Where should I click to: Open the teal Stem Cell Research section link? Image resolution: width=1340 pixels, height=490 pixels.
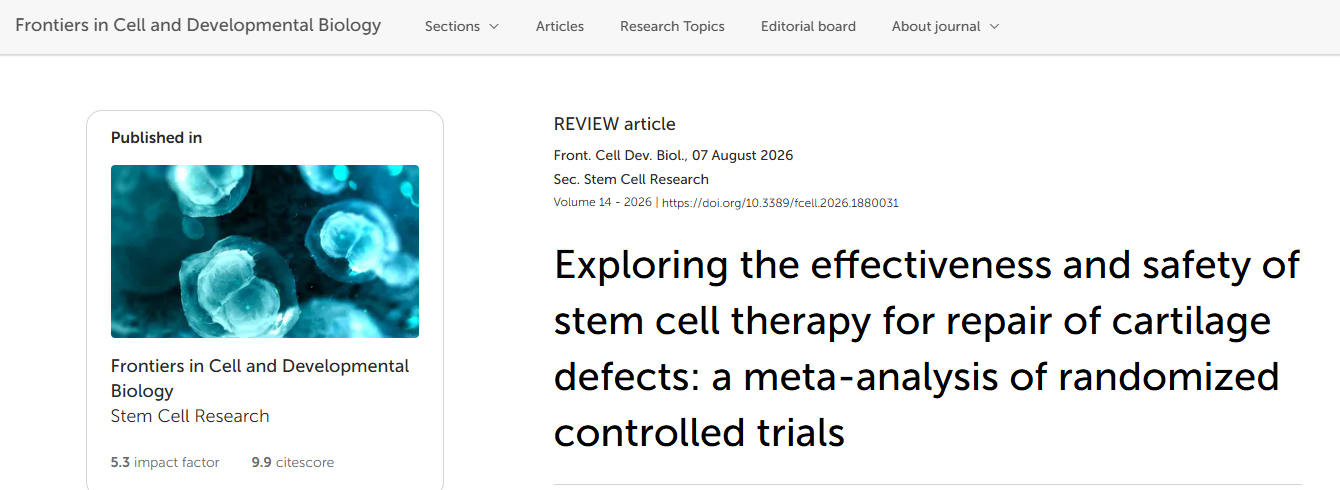click(x=190, y=416)
